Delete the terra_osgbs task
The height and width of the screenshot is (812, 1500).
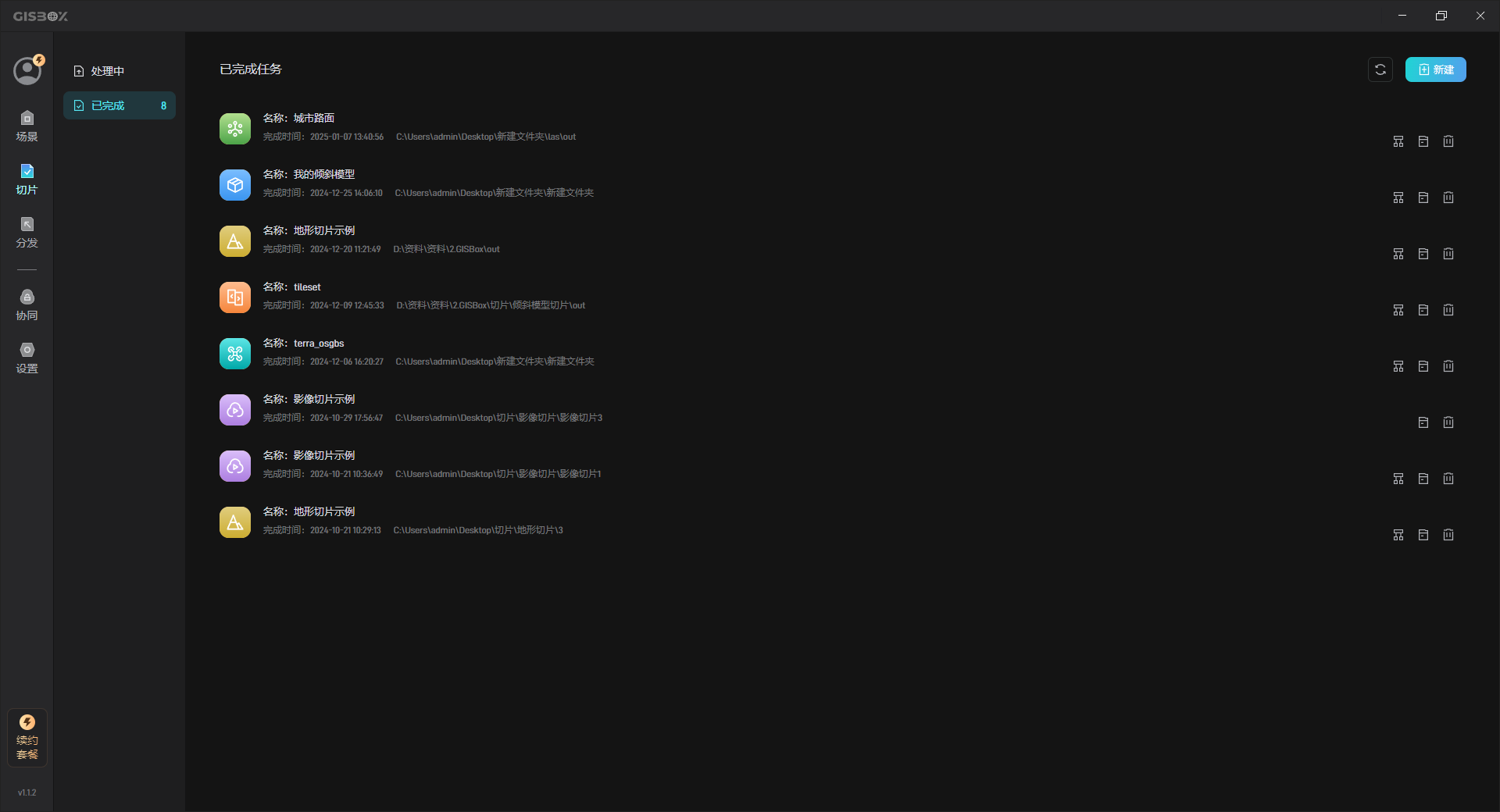click(1448, 366)
